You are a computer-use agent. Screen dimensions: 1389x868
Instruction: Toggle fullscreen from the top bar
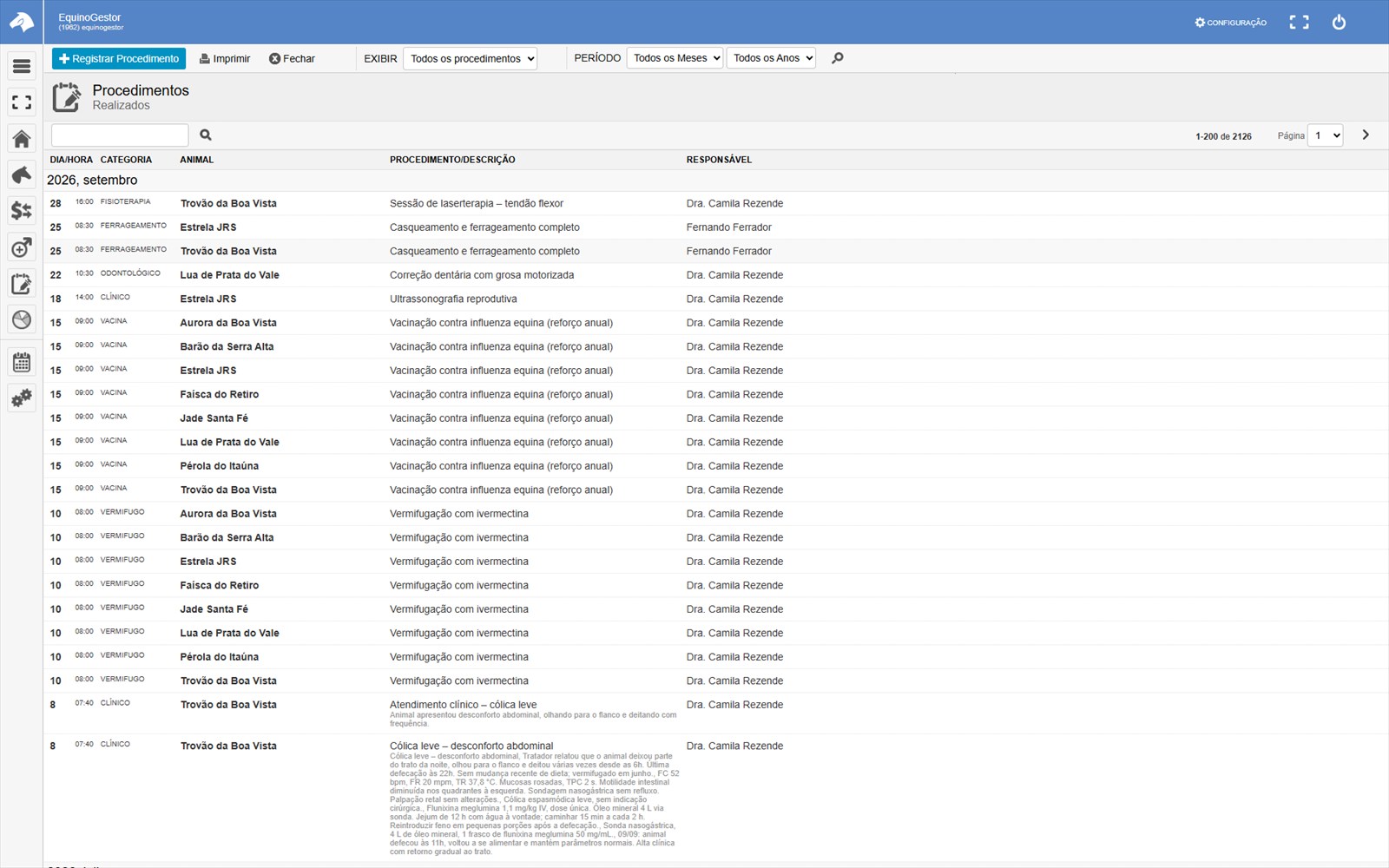tap(1299, 23)
